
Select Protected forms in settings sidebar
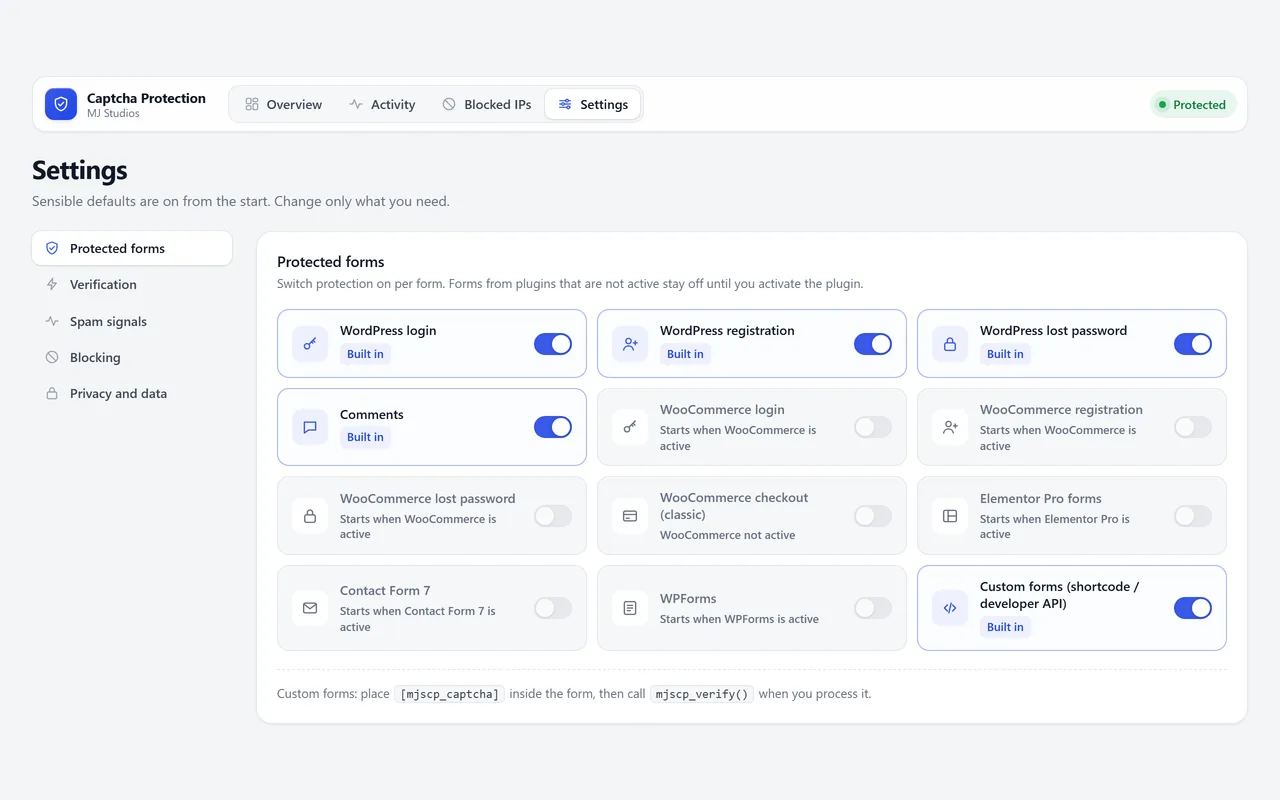pyautogui.click(x=132, y=248)
